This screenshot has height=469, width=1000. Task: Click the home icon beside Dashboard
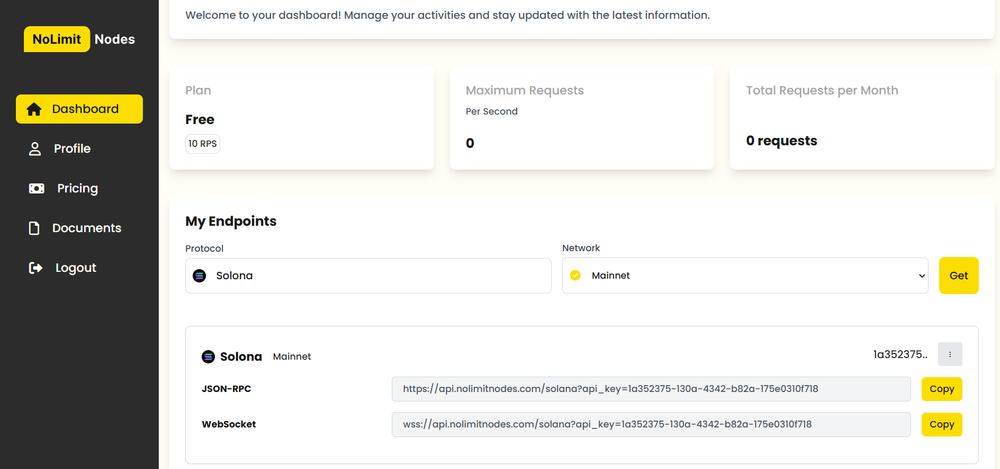pyautogui.click(x=34, y=109)
